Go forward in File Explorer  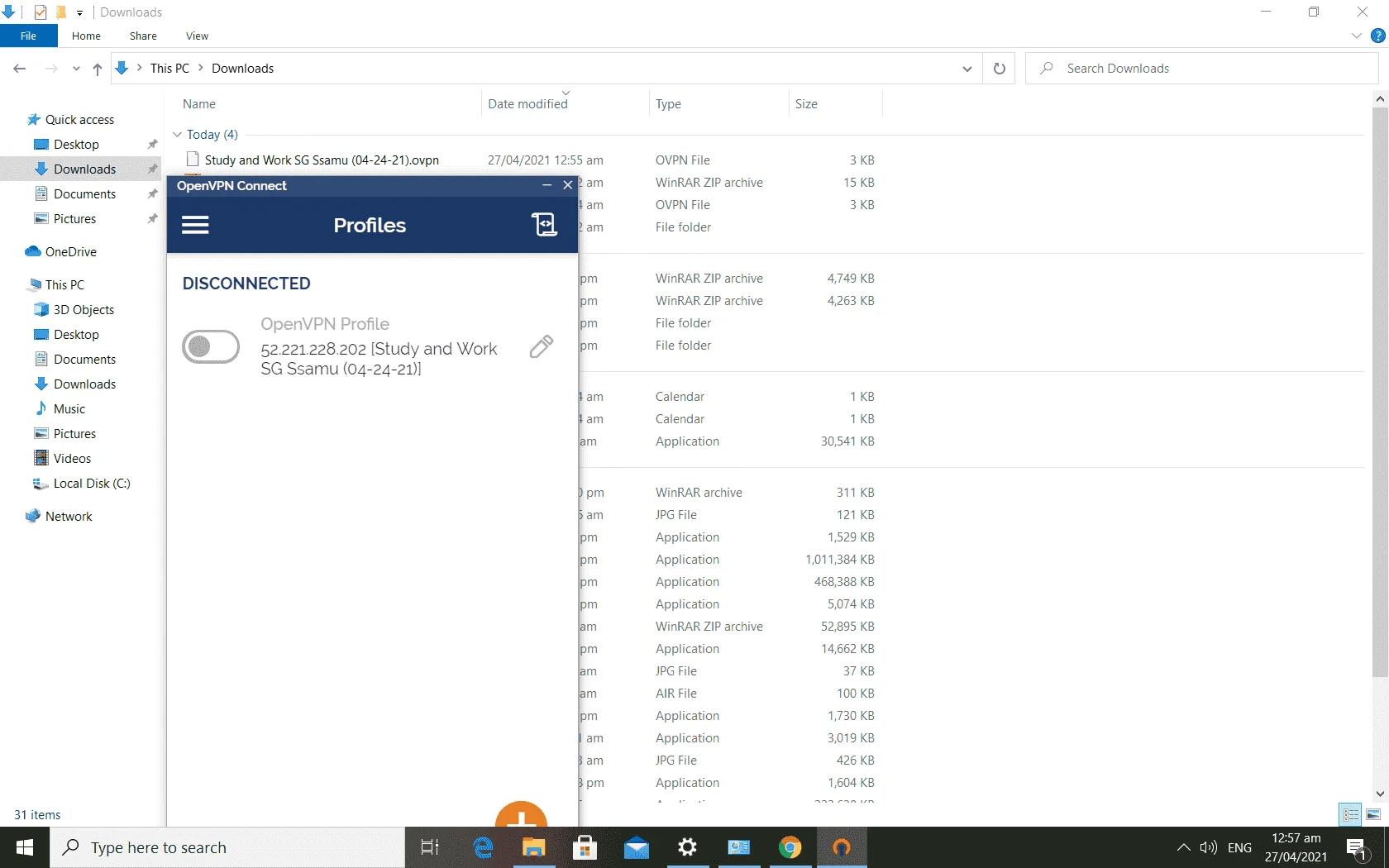[x=51, y=69]
